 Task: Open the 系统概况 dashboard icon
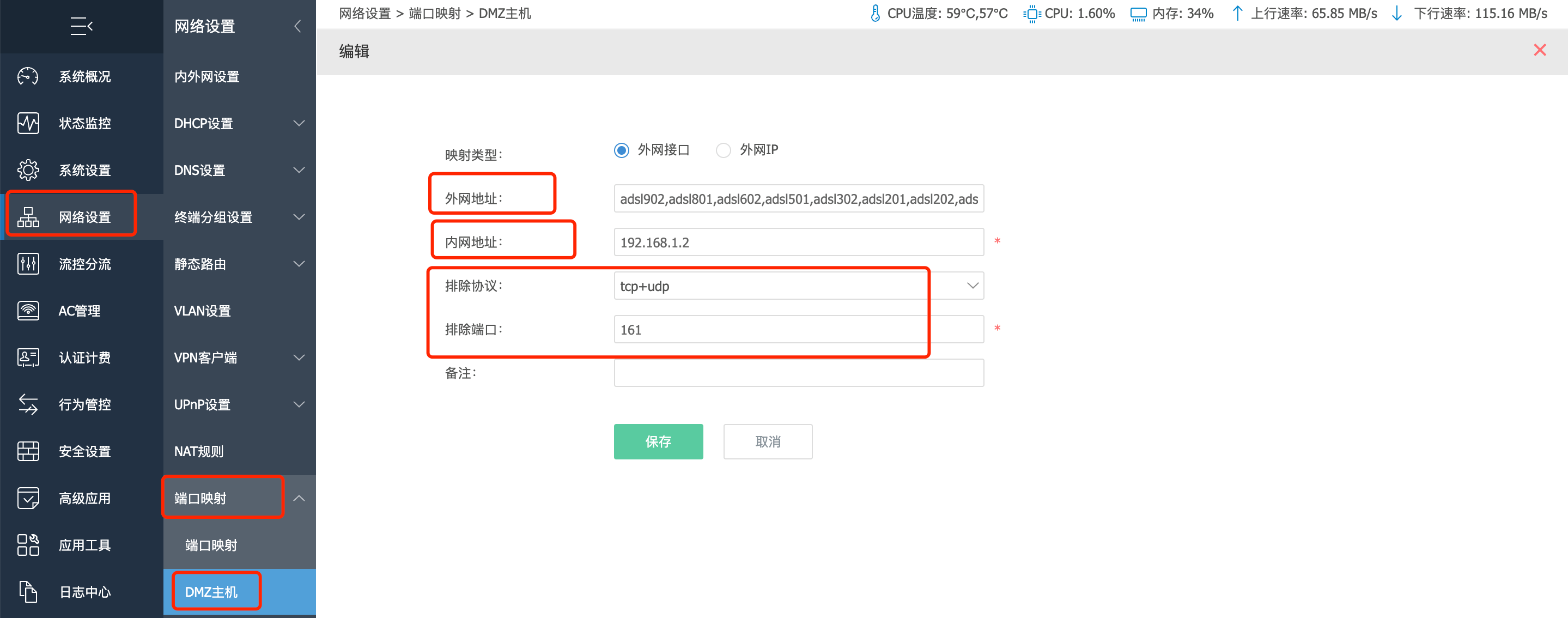28,77
